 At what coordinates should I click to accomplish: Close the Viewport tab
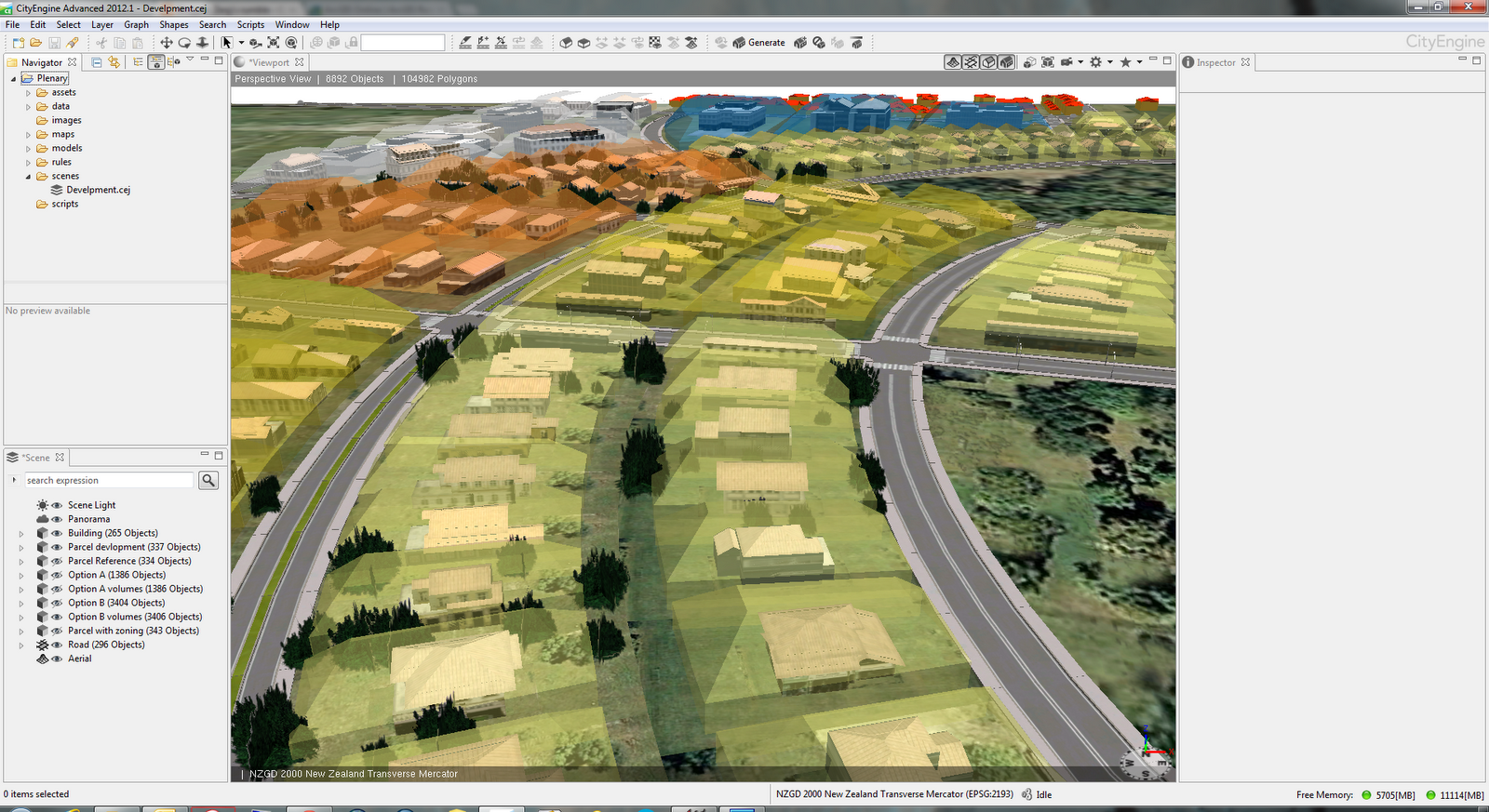point(300,62)
